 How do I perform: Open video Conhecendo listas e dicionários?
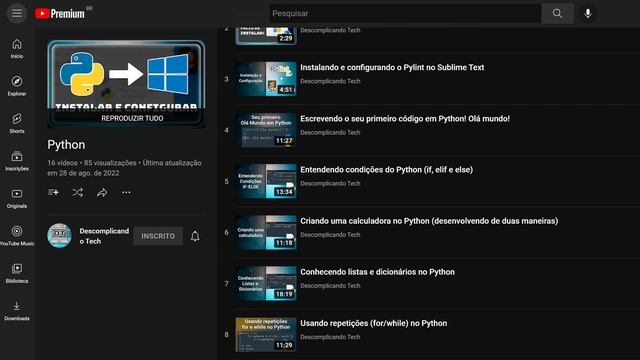pyautogui.click(x=378, y=272)
